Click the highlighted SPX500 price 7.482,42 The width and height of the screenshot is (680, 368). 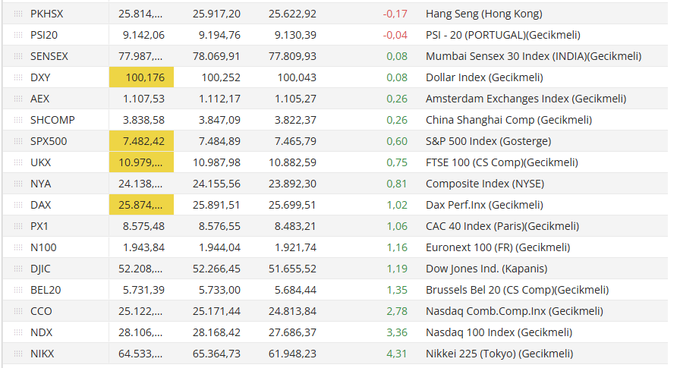(x=141, y=141)
